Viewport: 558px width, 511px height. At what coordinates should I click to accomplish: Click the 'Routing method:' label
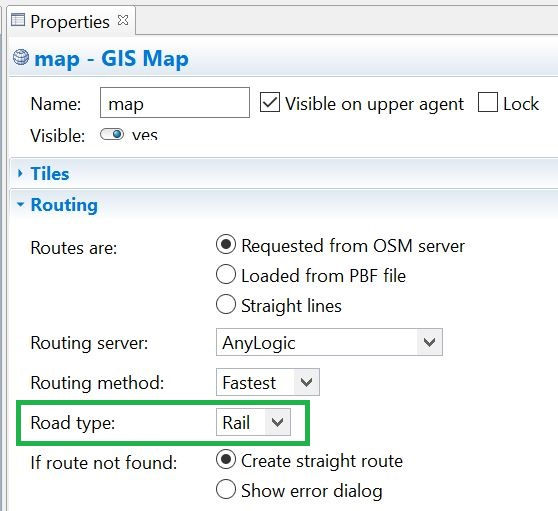pos(97,383)
